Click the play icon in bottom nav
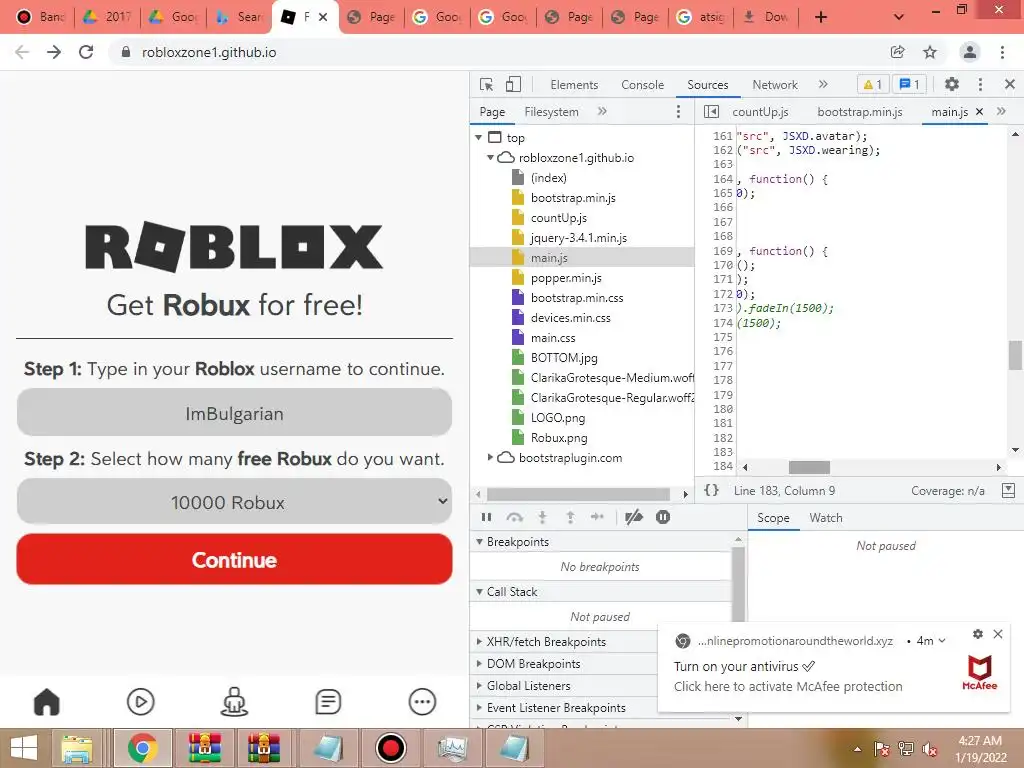The height and width of the screenshot is (768, 1024). point(140,702)
